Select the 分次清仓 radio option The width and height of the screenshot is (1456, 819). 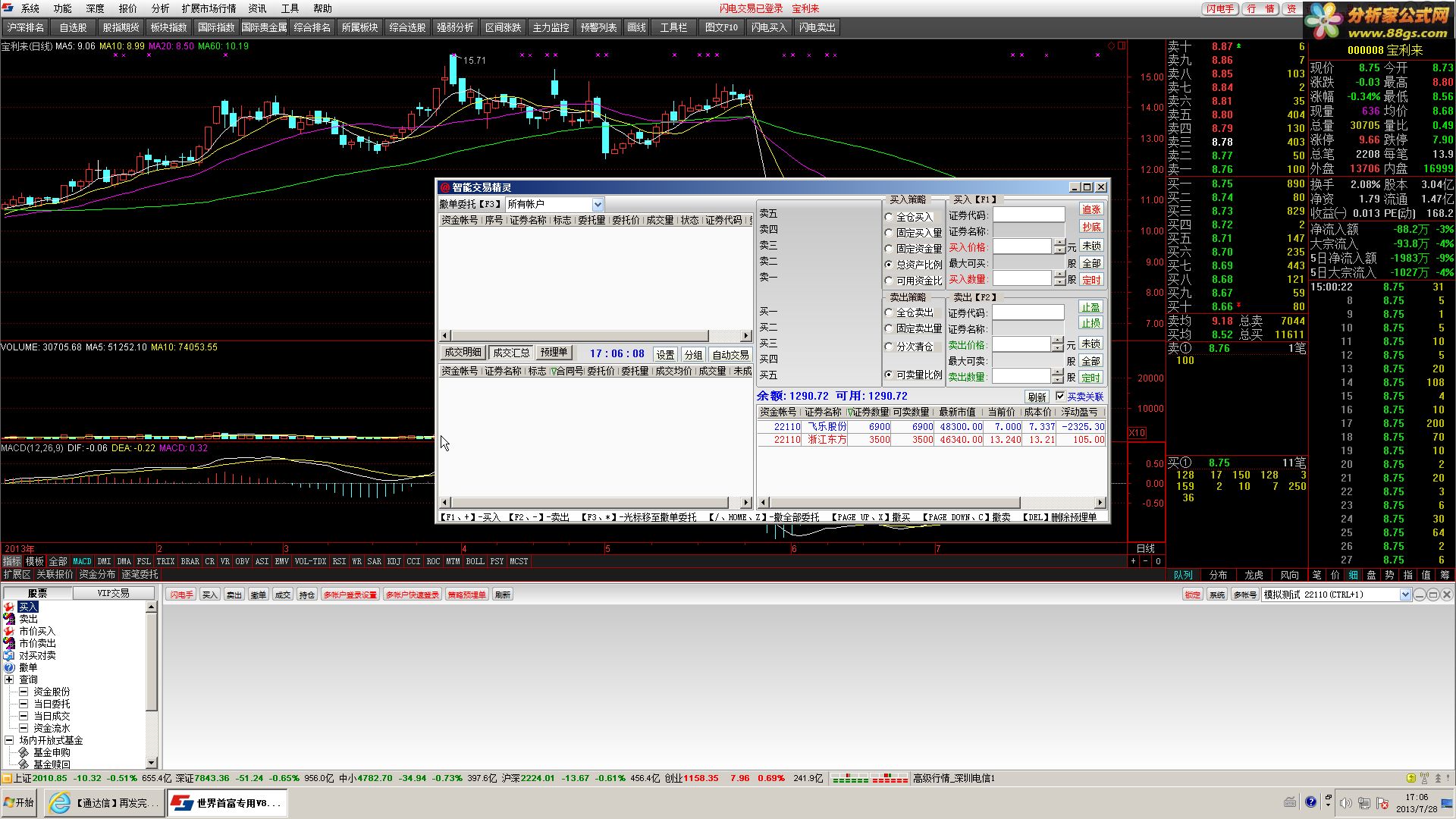point(889,347)
